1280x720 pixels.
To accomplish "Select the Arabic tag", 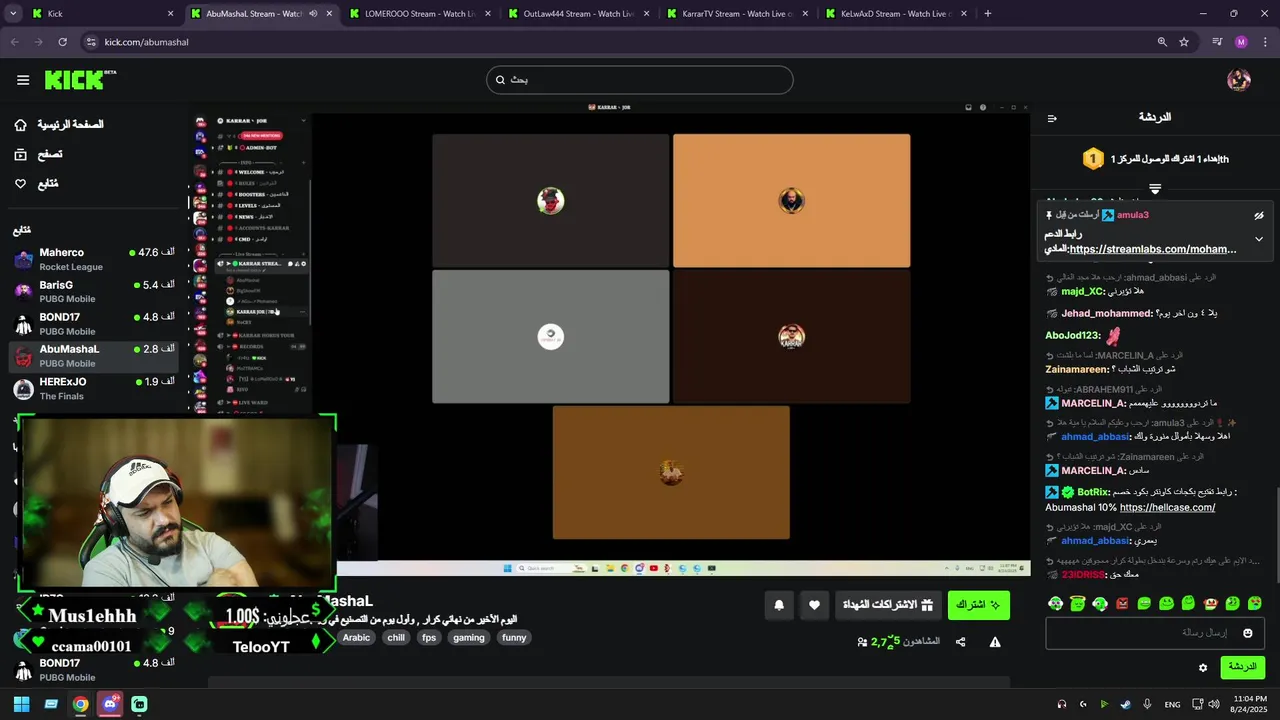I will pos(356,638).
